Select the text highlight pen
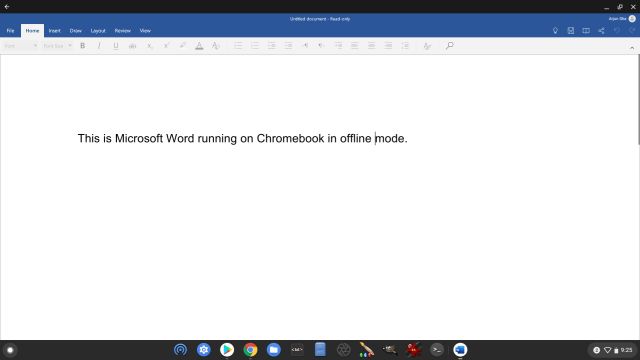 coord(182,46)
